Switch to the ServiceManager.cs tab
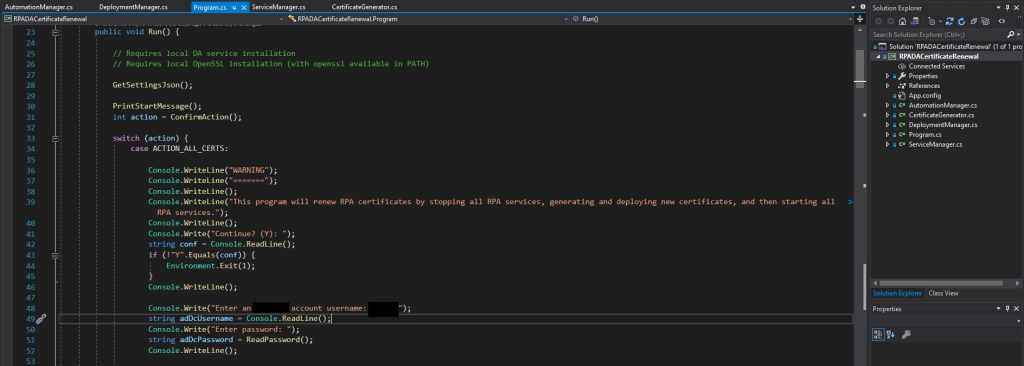Image resolution: width=1024 pixels, height=366 pixels. point(279,7)
